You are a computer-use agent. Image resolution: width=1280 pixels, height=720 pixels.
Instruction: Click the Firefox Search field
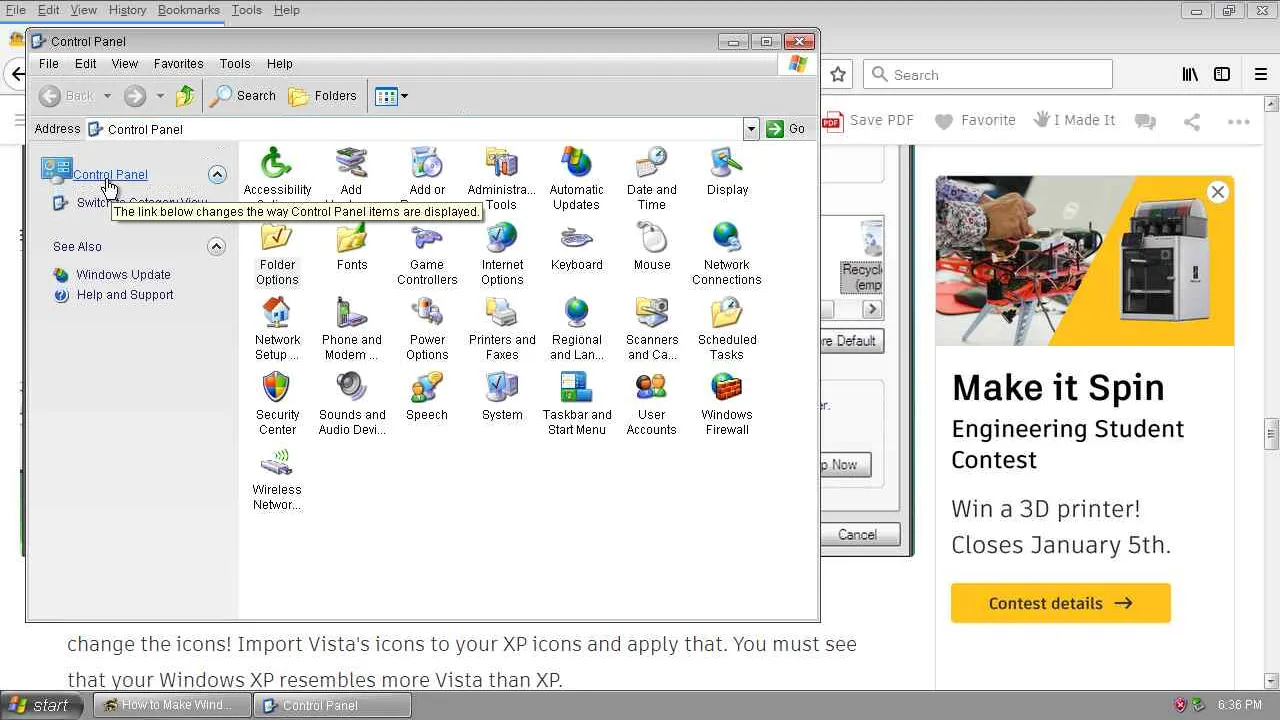tap(988, 74)
